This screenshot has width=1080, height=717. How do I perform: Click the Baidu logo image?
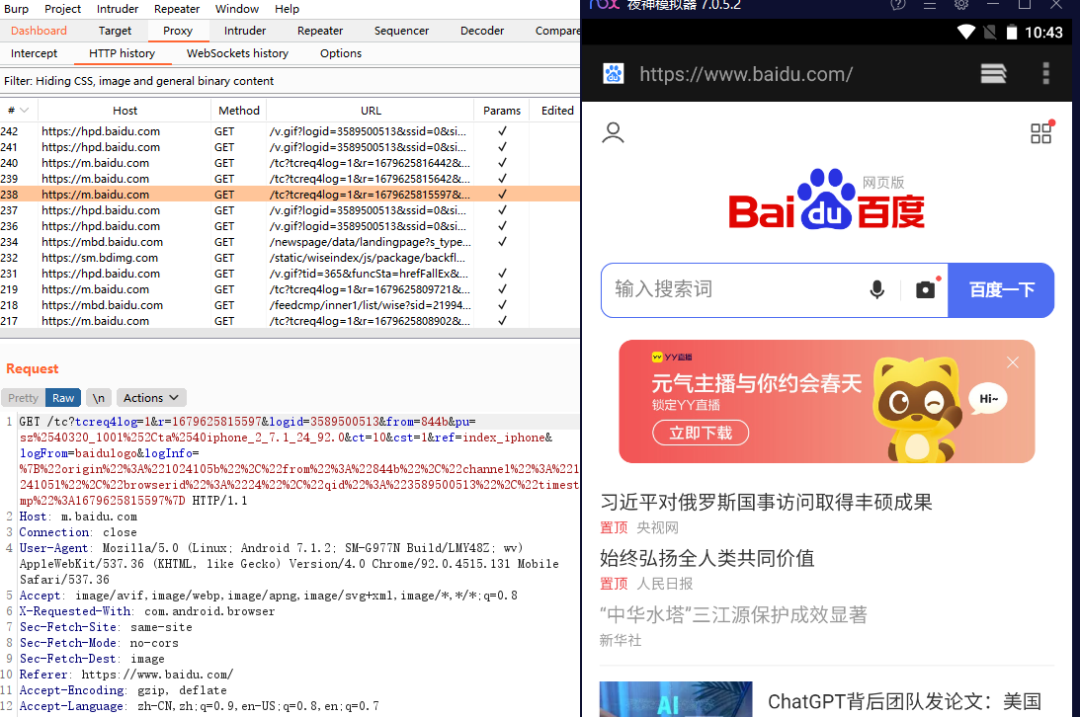827,200
